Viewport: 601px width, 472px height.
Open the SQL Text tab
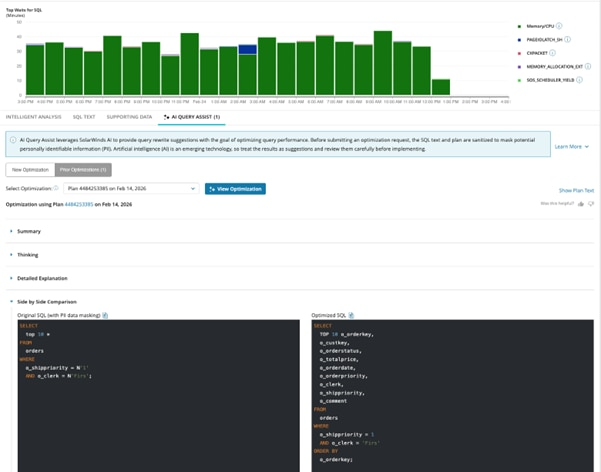click(83, 117)
